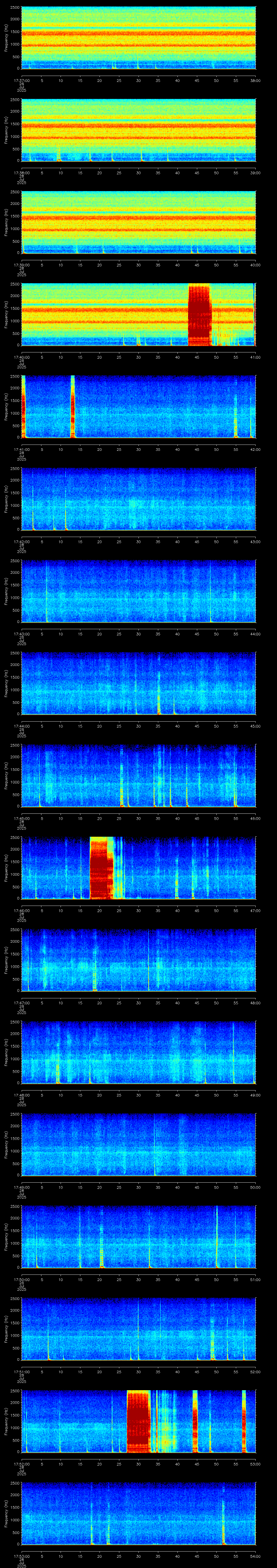The height and width of the screenshot is (1568, 277).
Task: Click the '17:42:00' start time label
Action: tap(21, 542)
